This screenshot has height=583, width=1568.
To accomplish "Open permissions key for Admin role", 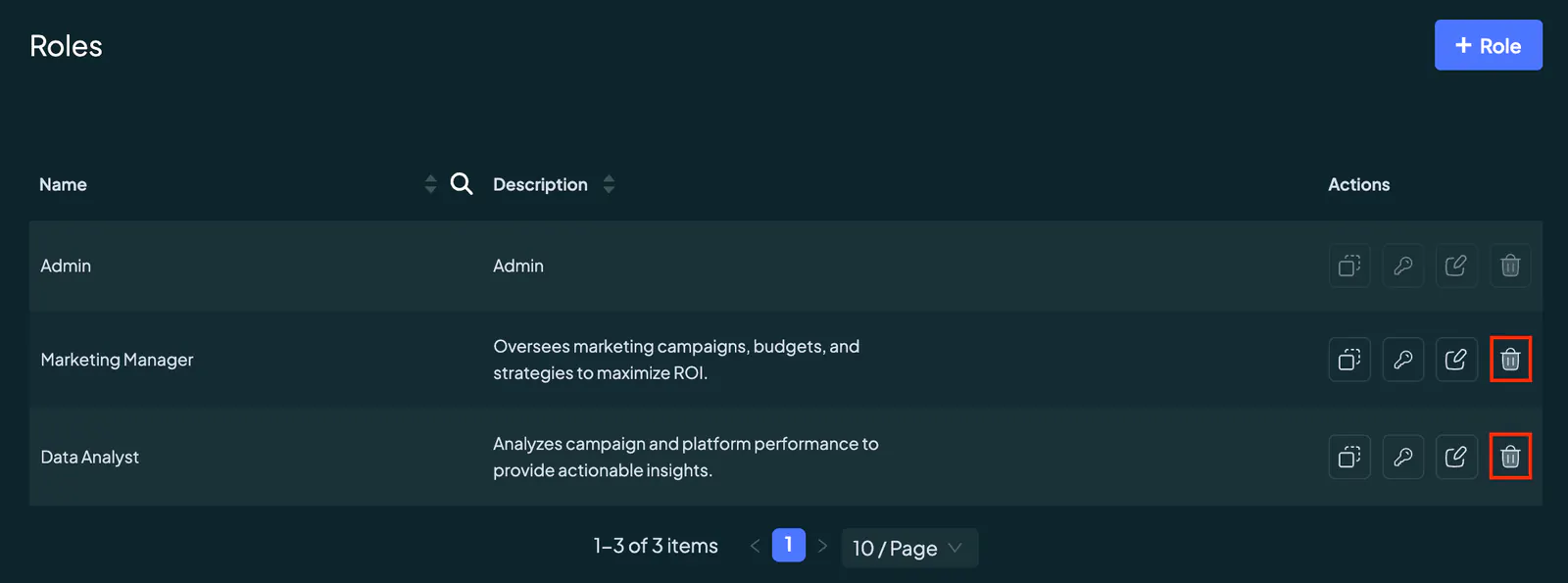I will coord(1403,266).
